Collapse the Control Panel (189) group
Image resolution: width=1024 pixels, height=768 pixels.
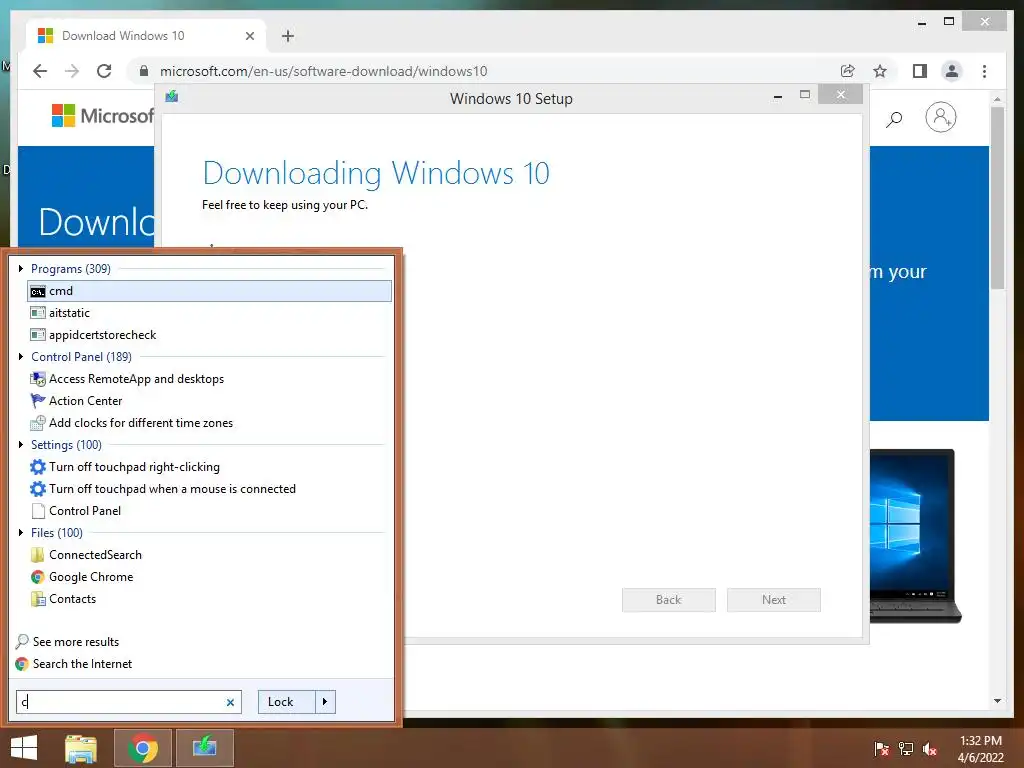21,357
